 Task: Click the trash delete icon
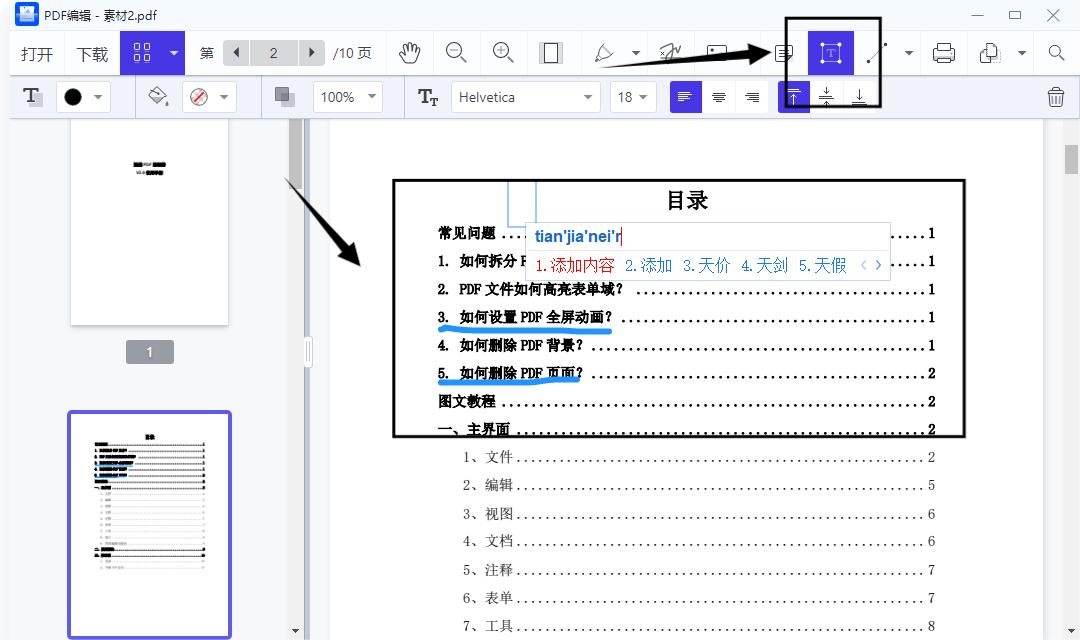point(1057,97)
